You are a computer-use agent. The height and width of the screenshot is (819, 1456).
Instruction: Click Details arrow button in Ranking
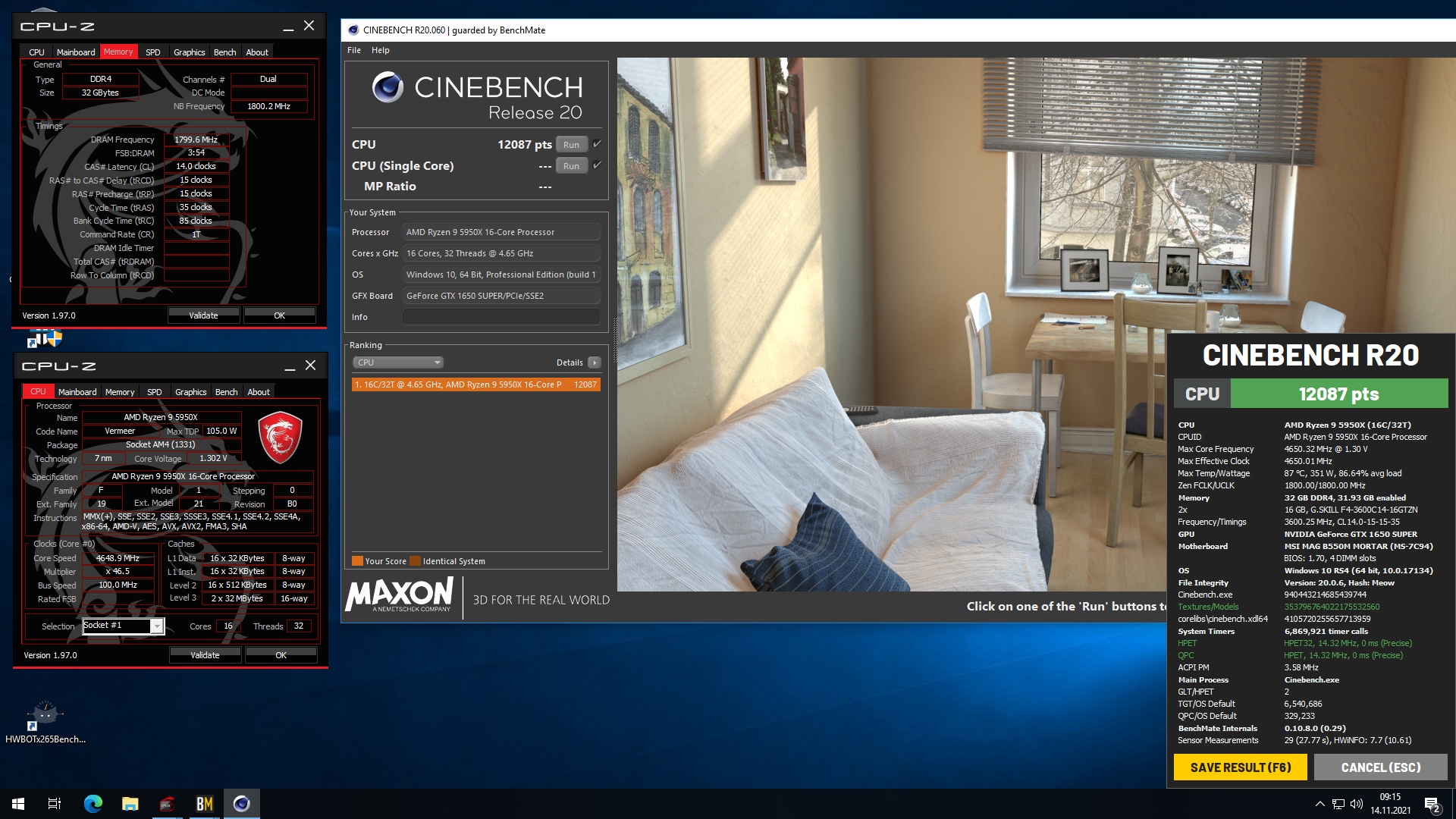[595, 362]
